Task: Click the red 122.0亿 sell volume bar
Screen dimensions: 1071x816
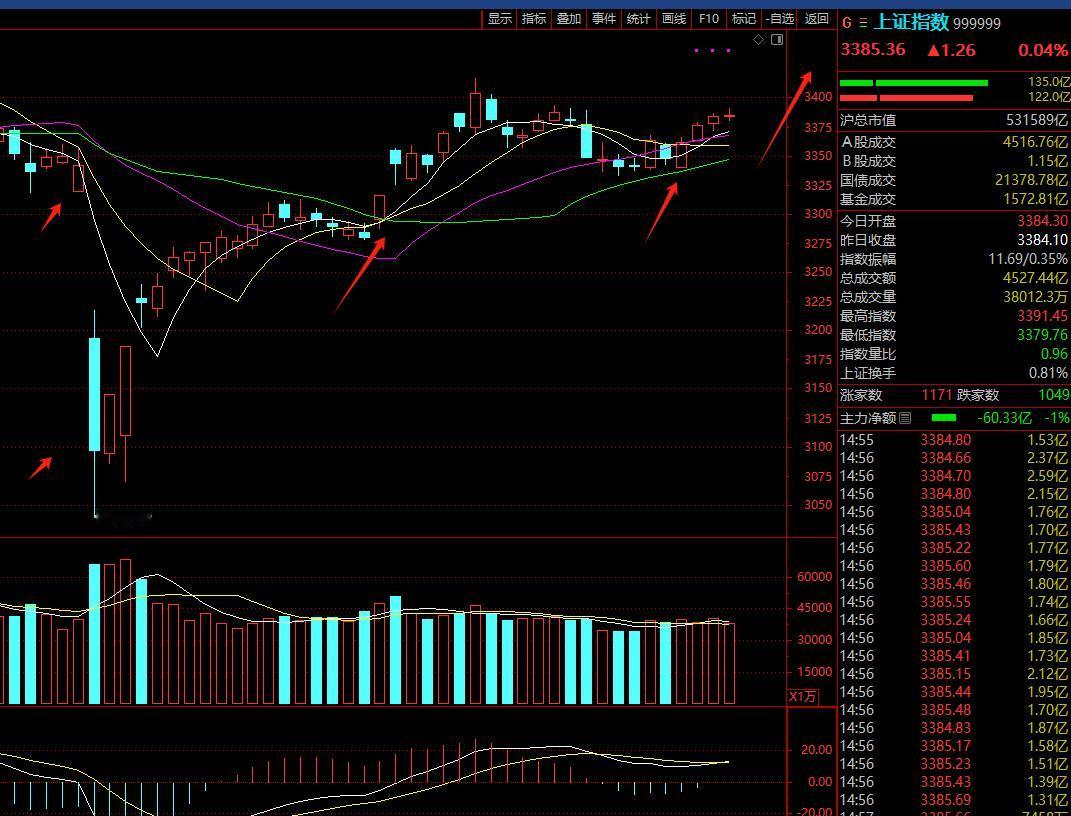Action: pyautogui.click(x=906, y=98)
